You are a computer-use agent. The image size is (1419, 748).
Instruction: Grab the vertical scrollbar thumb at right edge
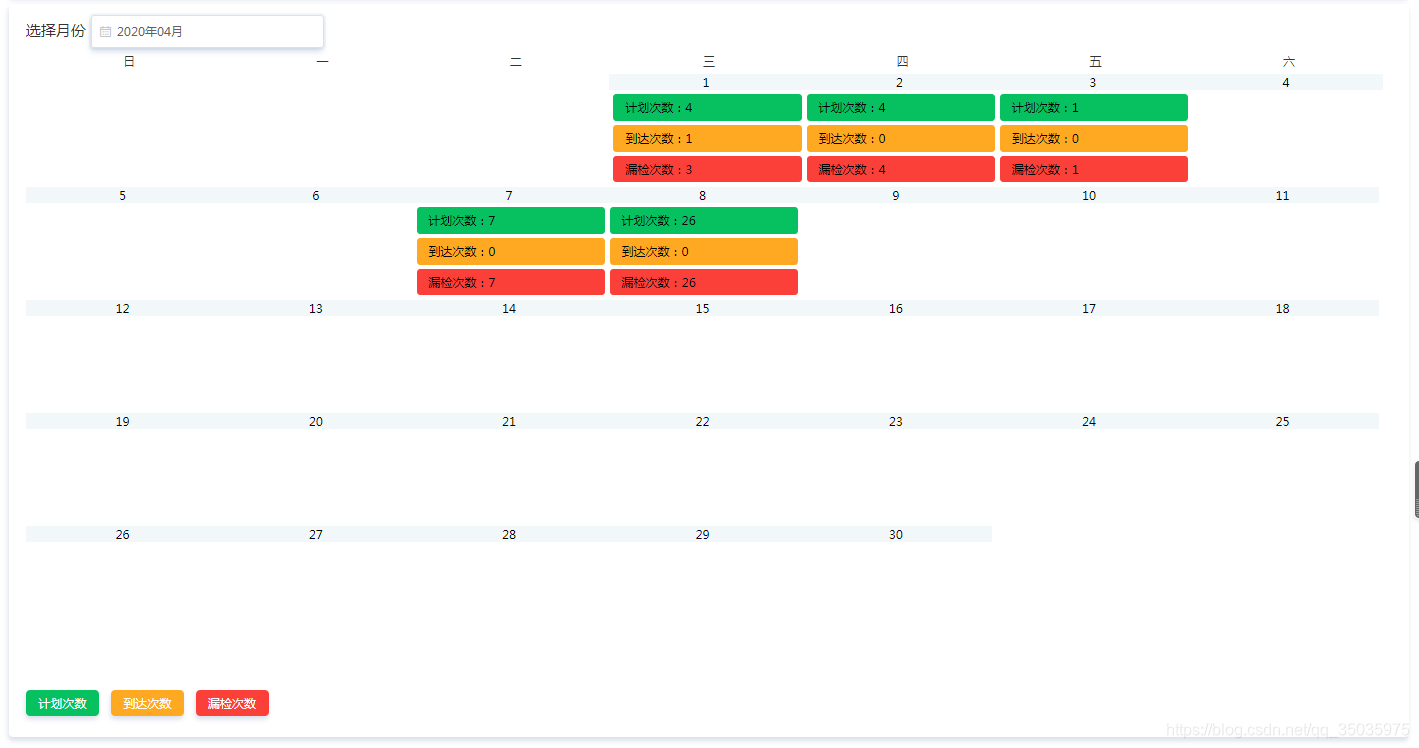click(x=1416, y=490)
